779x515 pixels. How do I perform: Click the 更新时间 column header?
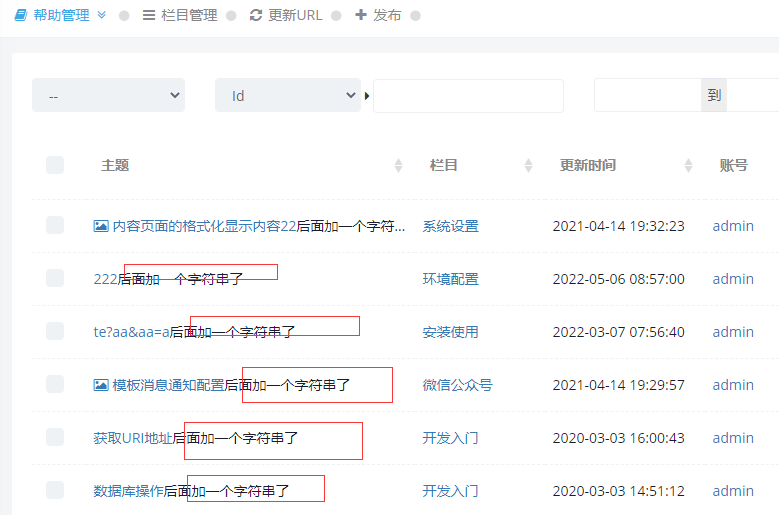pyautogui.click(x=588, y=165)
